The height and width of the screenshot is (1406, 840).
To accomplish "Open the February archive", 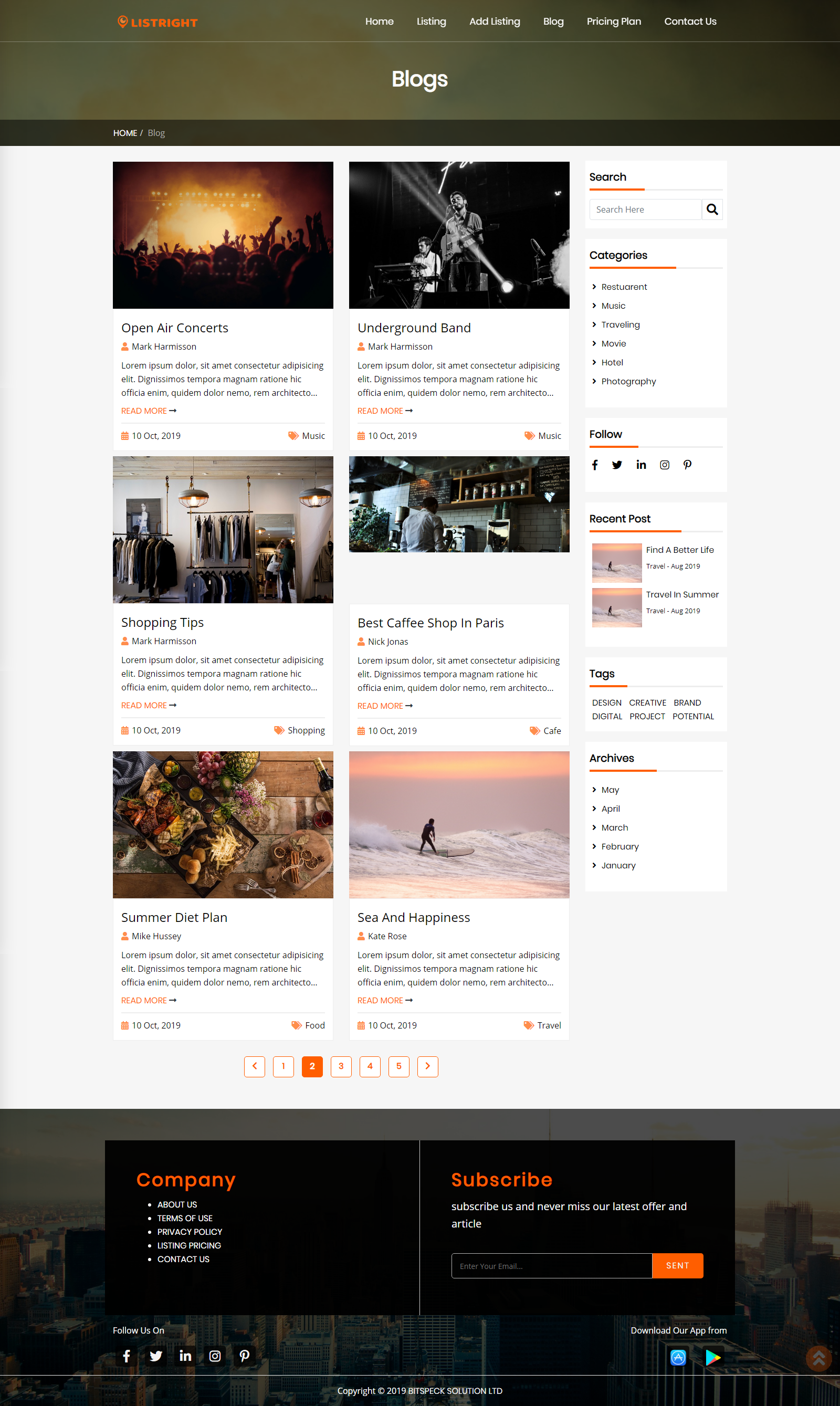I will (620, 846).
